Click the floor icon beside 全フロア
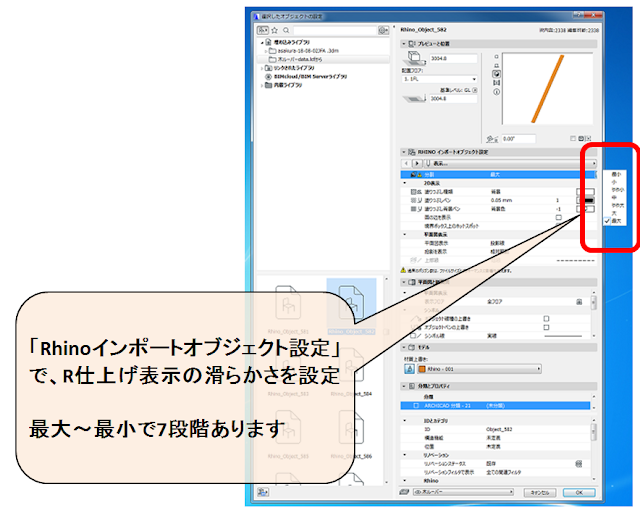 [x=579, y=302]
